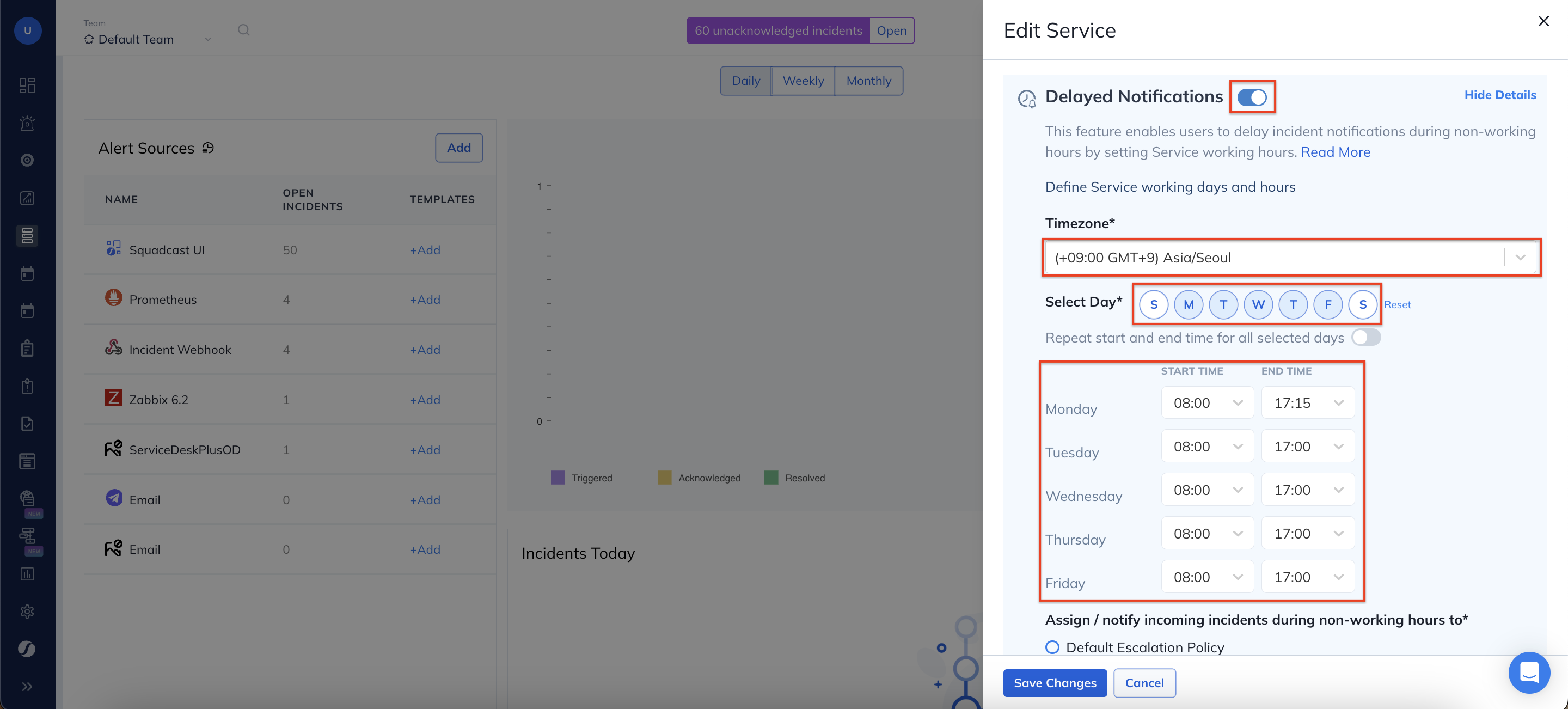Enable repeat start and end time toggle
1568x709 pixels.
click(1365, 337)
